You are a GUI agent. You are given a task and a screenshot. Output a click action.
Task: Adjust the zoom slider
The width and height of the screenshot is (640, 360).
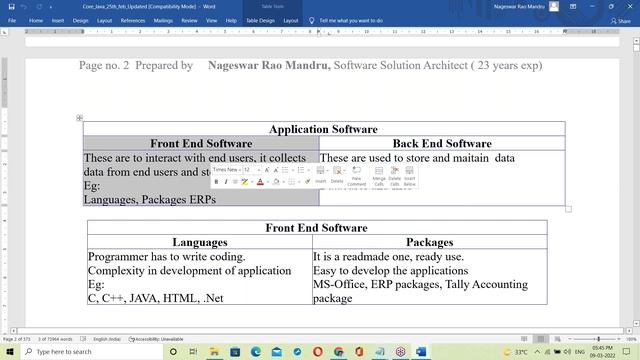point(595,339)
